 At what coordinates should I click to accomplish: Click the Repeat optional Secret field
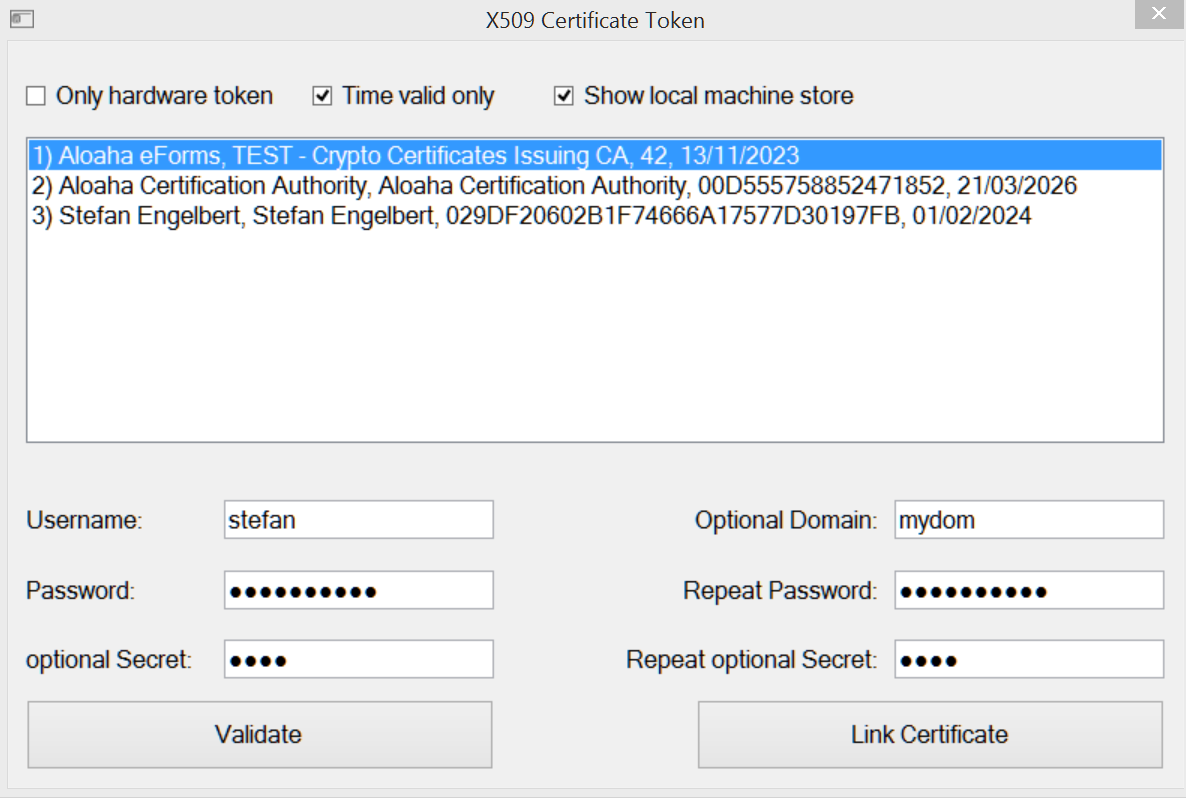(x=1028, y=658)
